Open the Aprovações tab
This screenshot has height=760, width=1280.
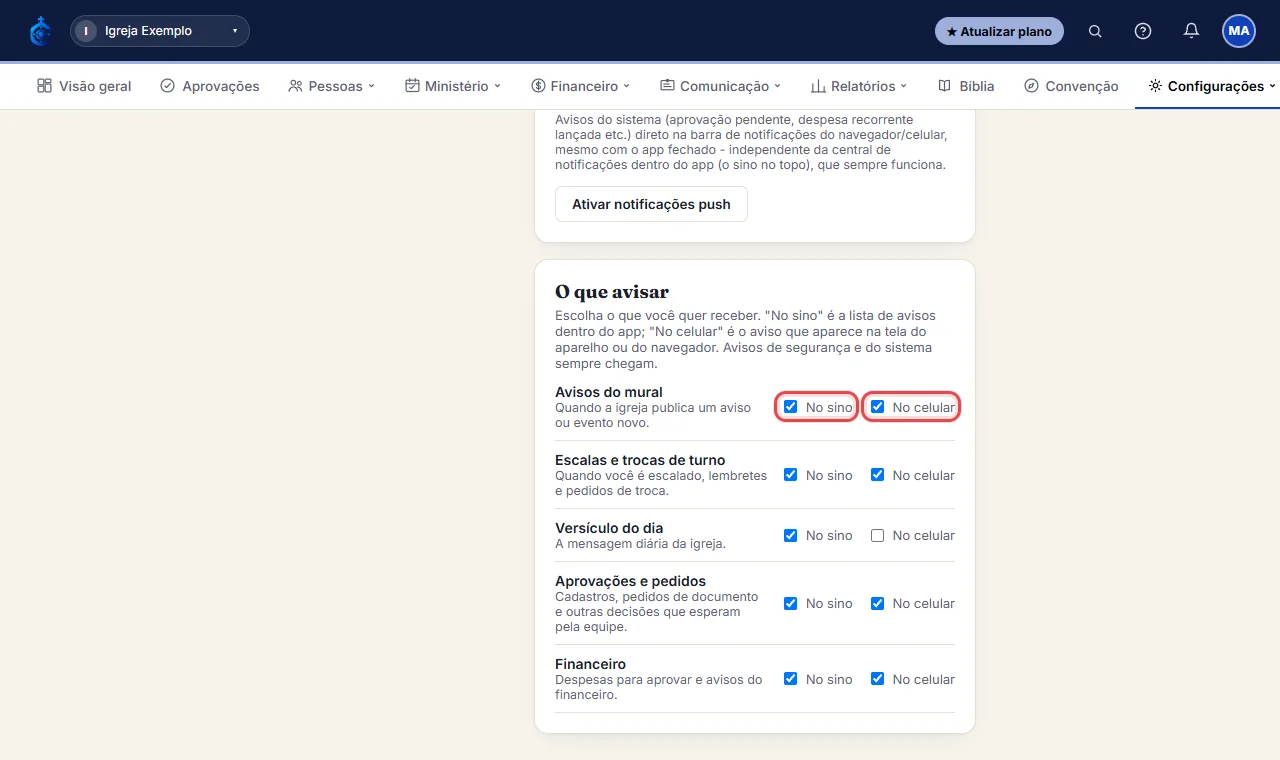(x=210, y=86)
